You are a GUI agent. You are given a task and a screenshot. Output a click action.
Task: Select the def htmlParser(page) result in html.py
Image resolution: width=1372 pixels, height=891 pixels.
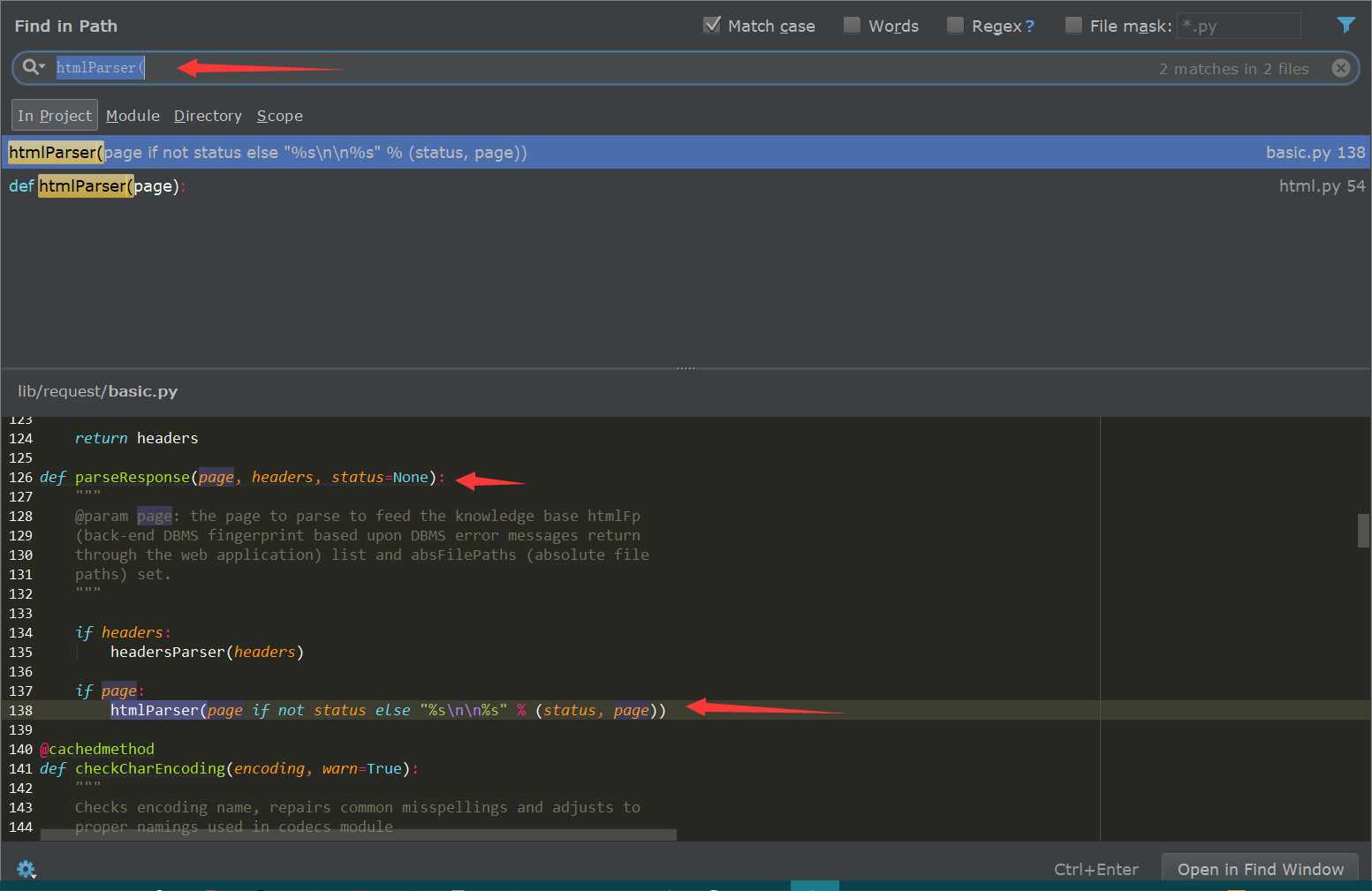[686, 185]
